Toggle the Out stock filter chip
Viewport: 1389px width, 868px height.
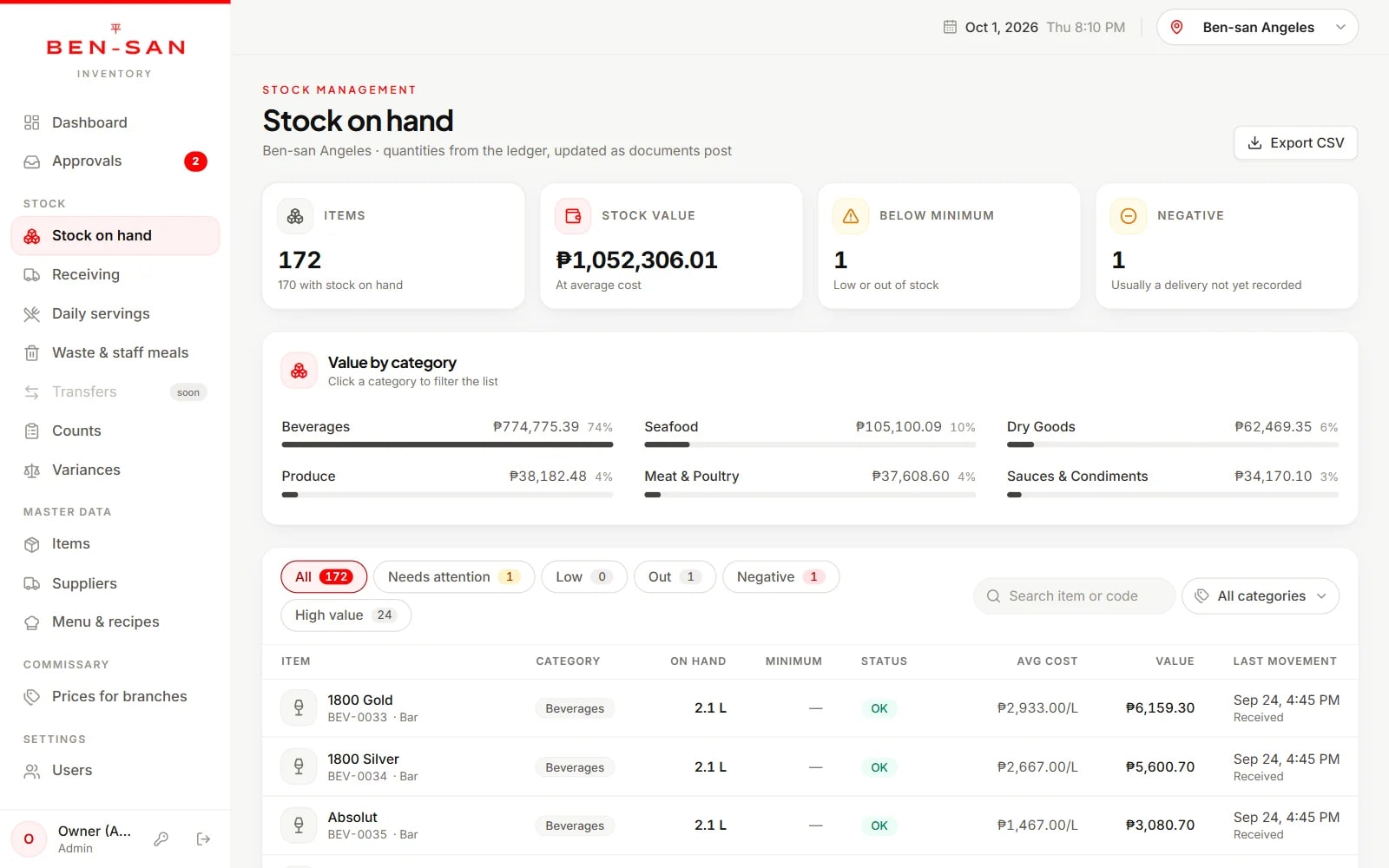pyautogui.click(x=675, y=577)
